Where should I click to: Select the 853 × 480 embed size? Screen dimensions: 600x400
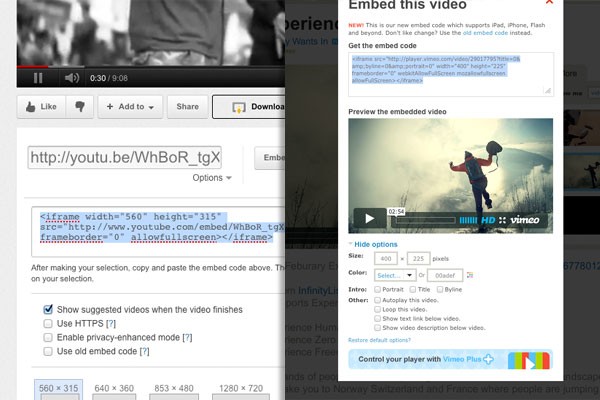pyautogui.click(x=174, y=390)
